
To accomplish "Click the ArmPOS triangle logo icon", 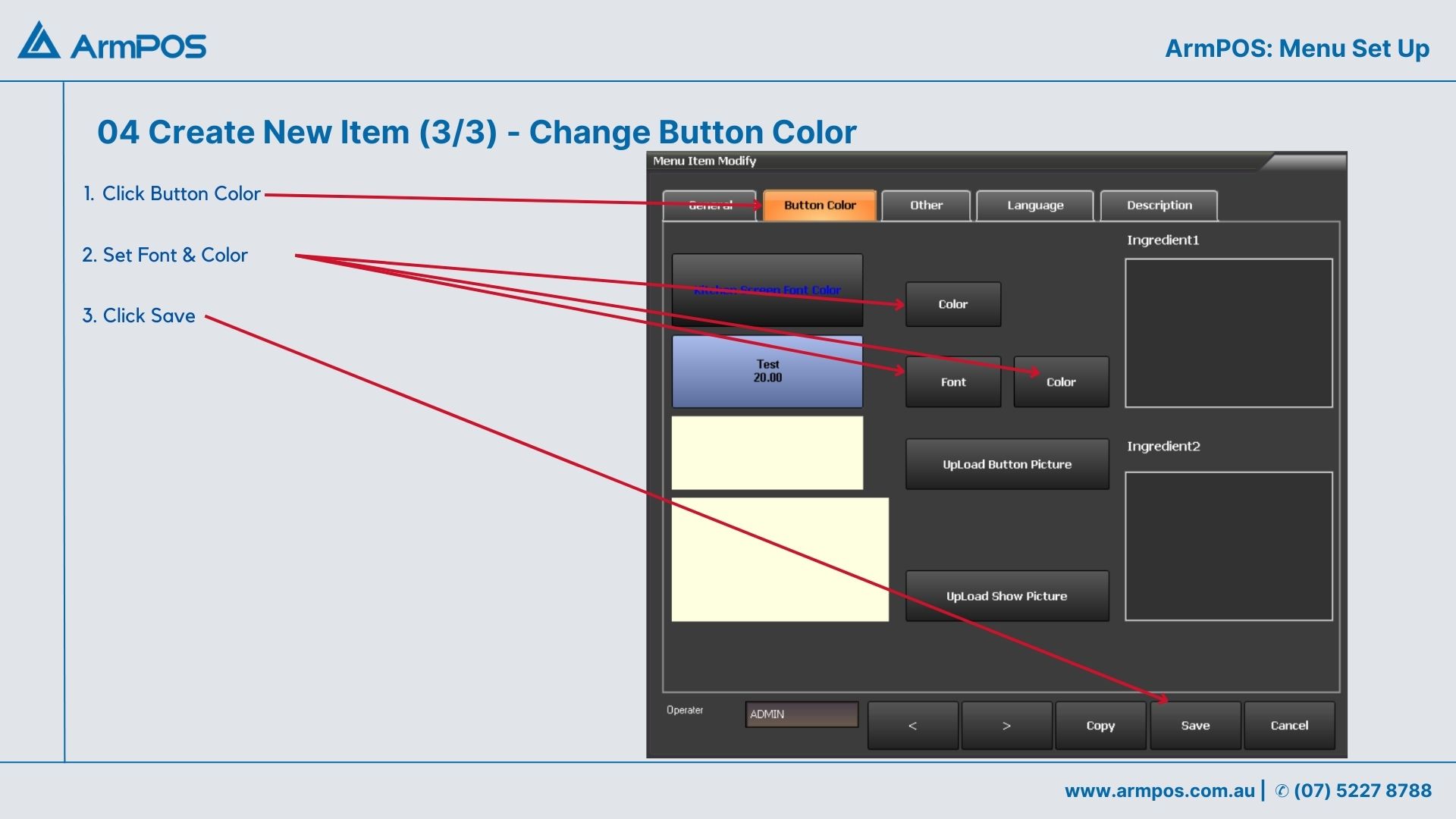I will click(39, 41).
